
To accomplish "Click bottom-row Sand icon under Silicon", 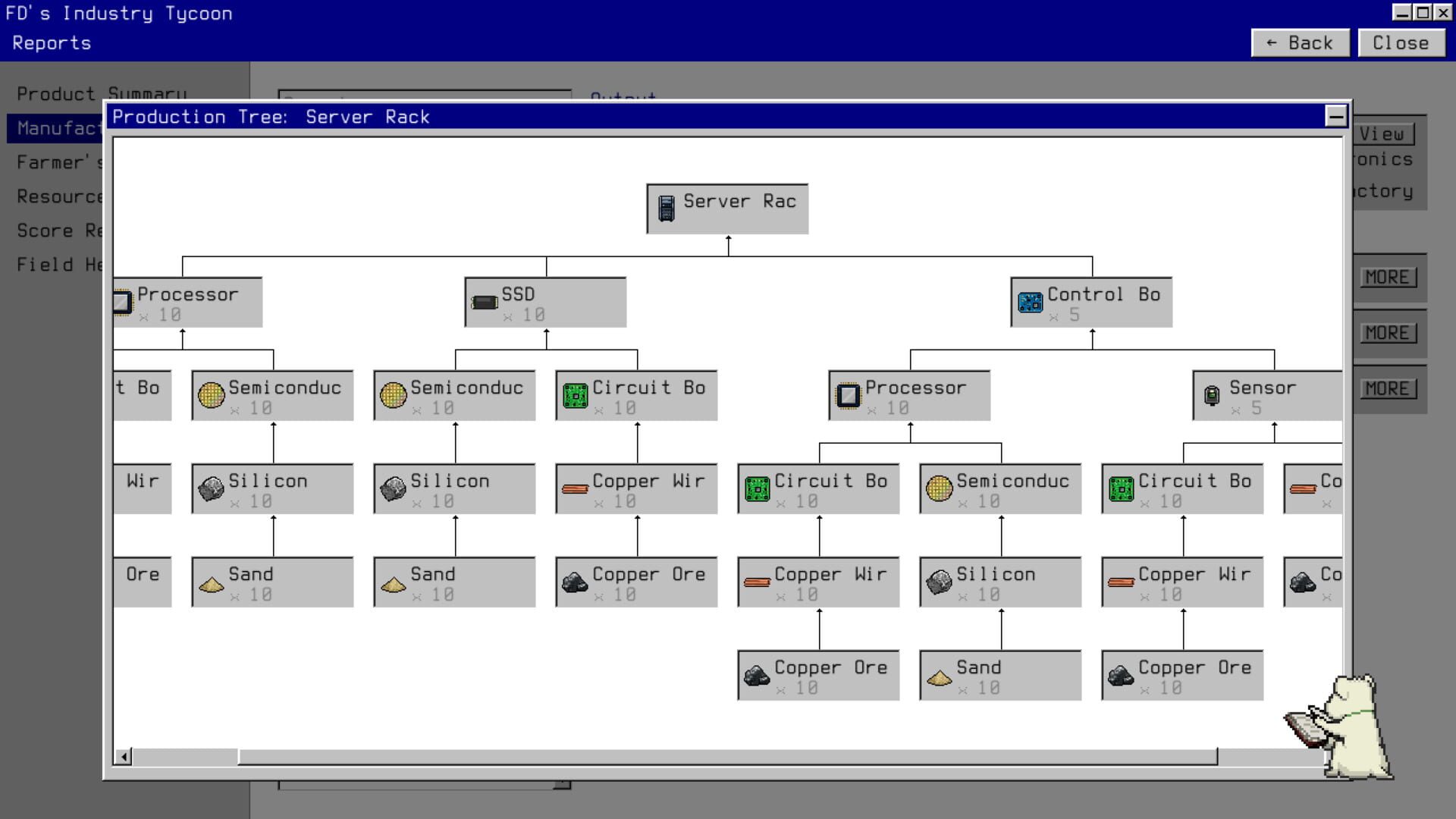I will tap(939, 677).
